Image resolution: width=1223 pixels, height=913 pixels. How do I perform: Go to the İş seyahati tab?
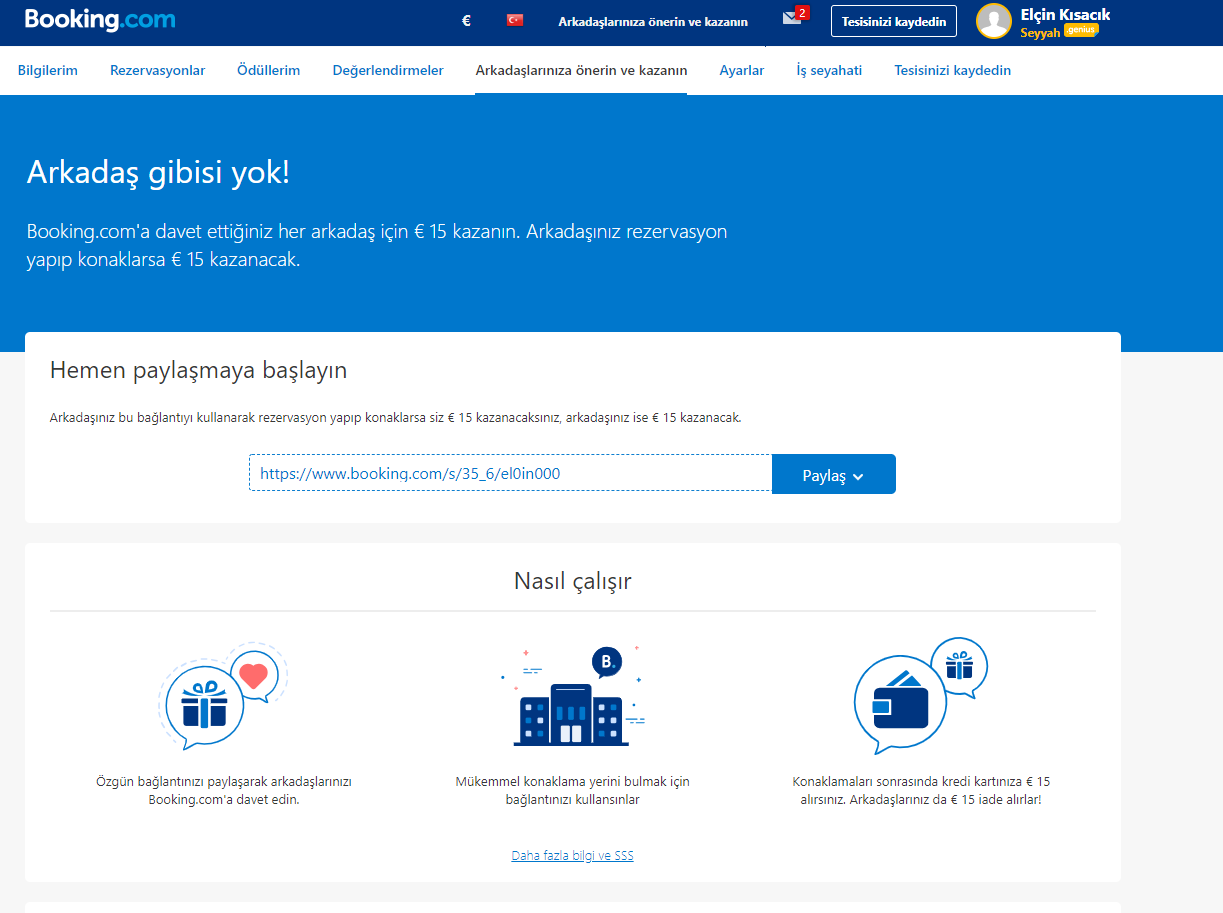(x=829, y=70)
